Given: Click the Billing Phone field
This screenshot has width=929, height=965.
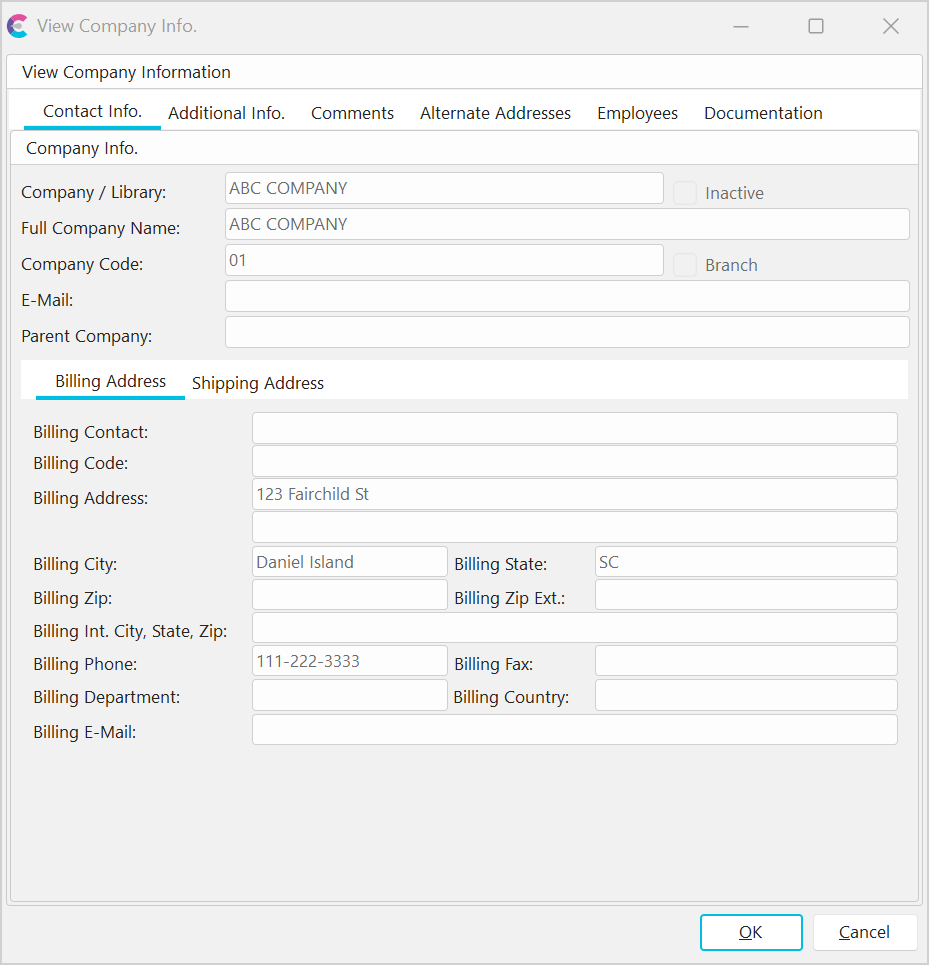Looking at the screenshot, I should click(349, 661).
